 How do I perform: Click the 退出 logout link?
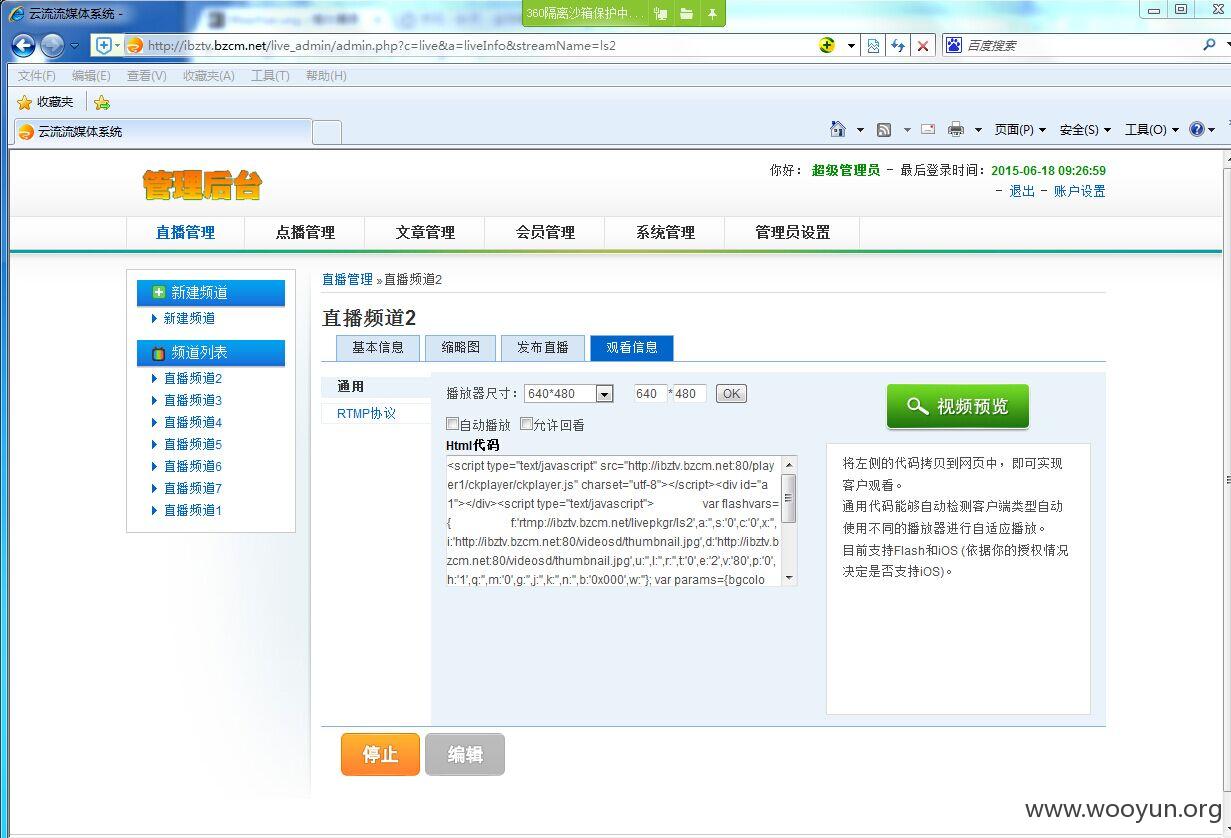[x=1022, y=191]
